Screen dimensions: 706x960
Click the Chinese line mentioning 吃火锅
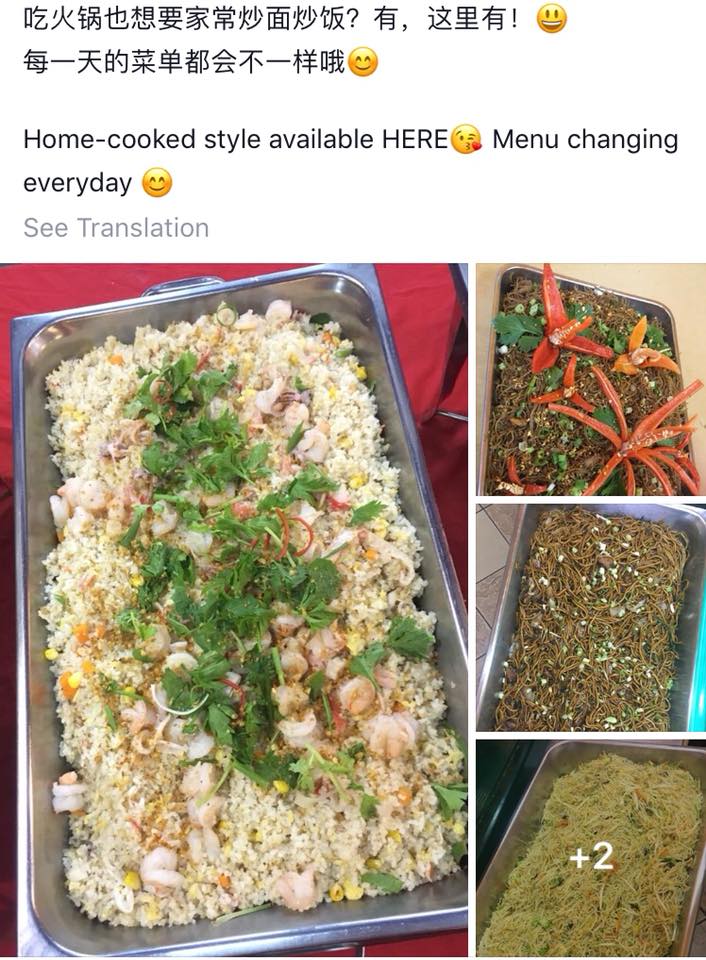(x=270, y=19)
